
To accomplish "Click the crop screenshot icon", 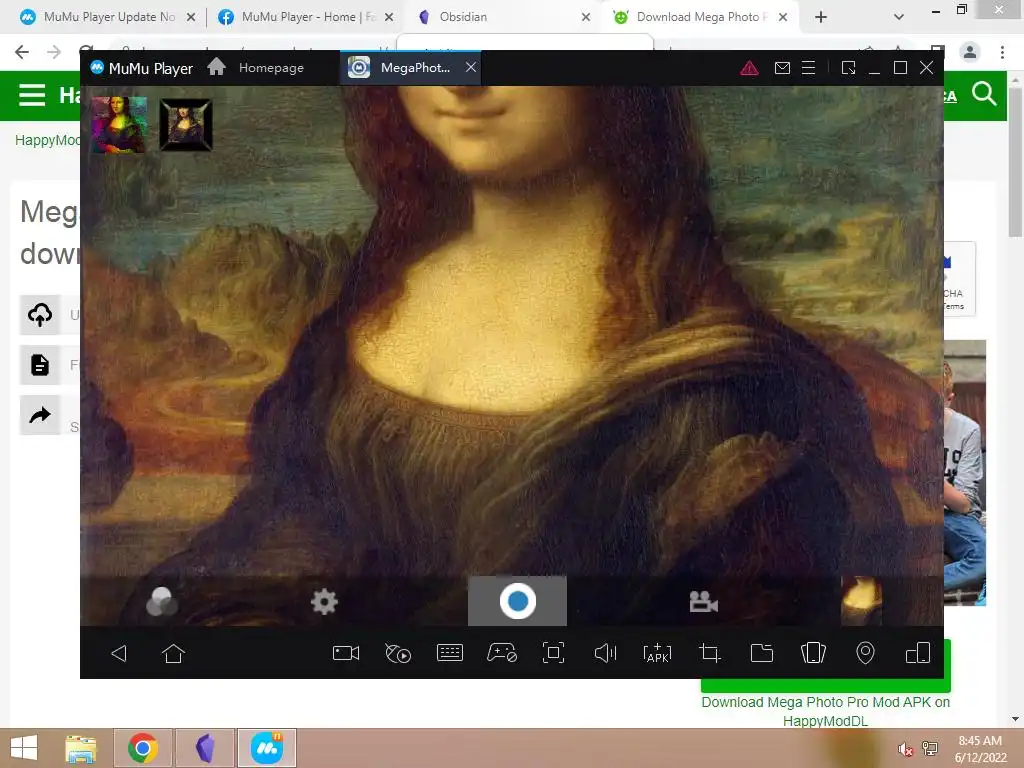I will [709, 653].
